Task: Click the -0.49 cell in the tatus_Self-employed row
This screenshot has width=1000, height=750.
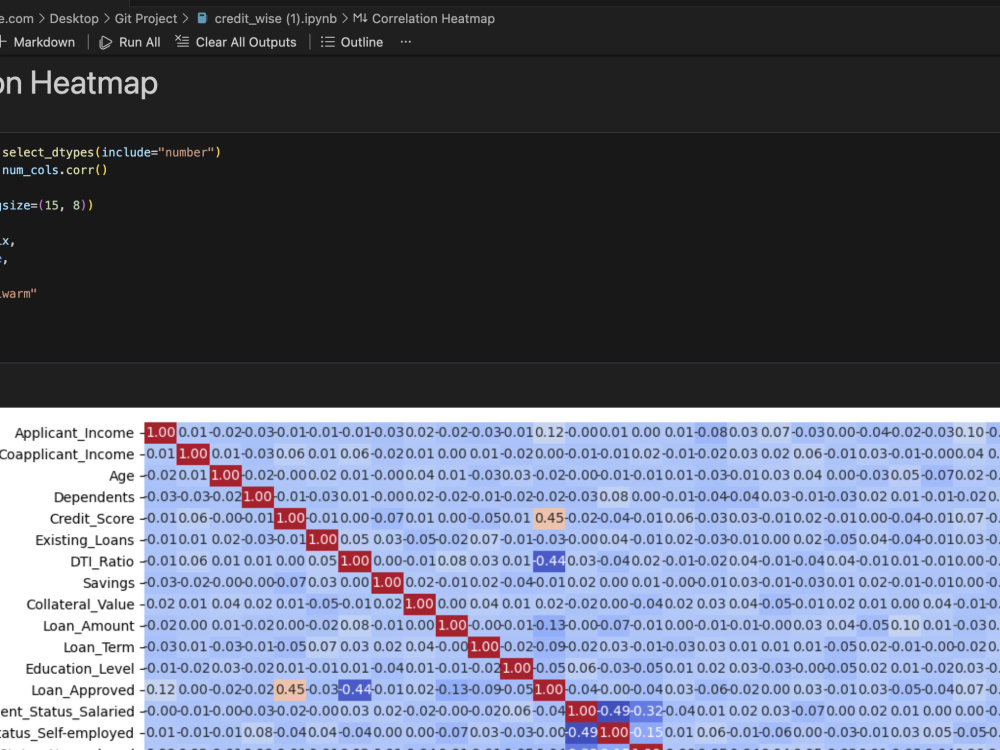Action: pyautogui.click(x=582, y=732)
